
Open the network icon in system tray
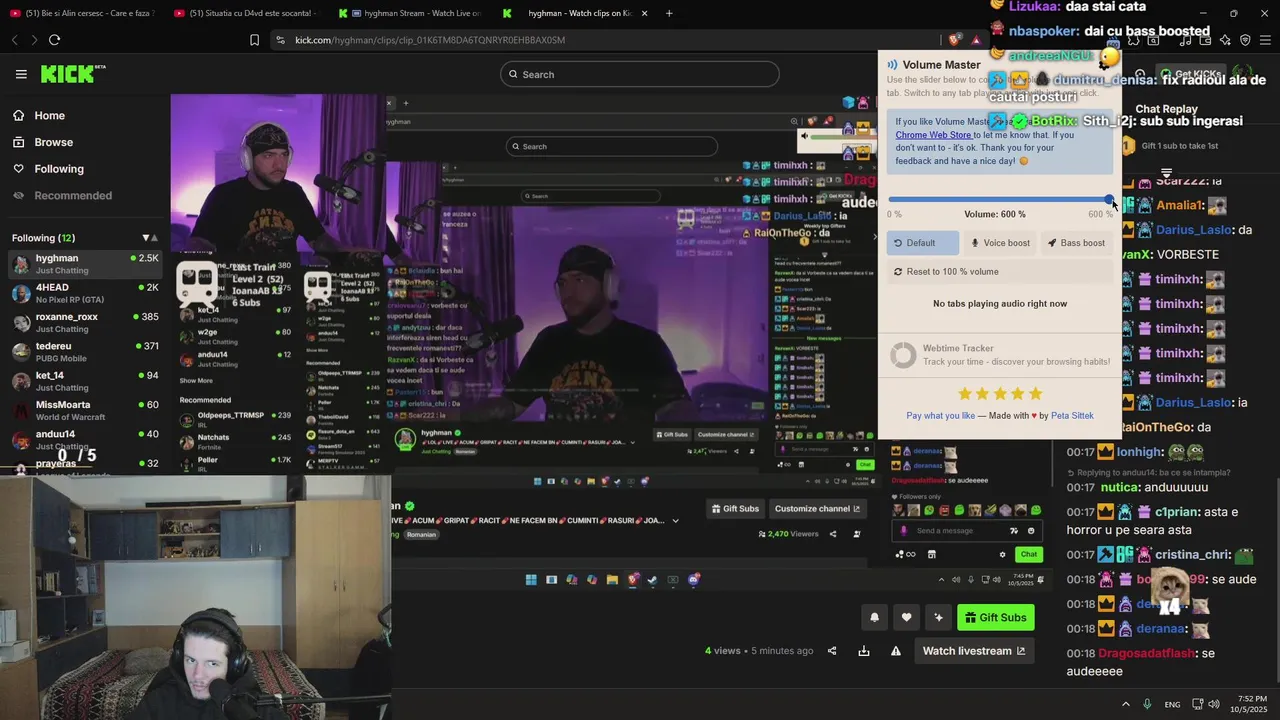click(1197, 704)
